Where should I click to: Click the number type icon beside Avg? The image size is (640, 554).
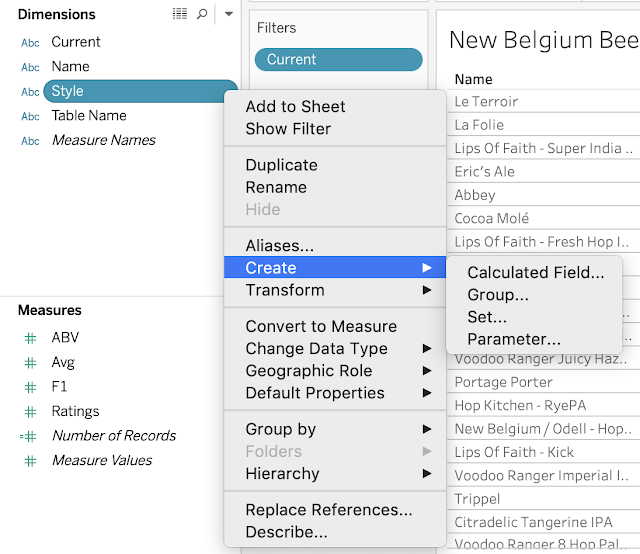tap(31, 363)
